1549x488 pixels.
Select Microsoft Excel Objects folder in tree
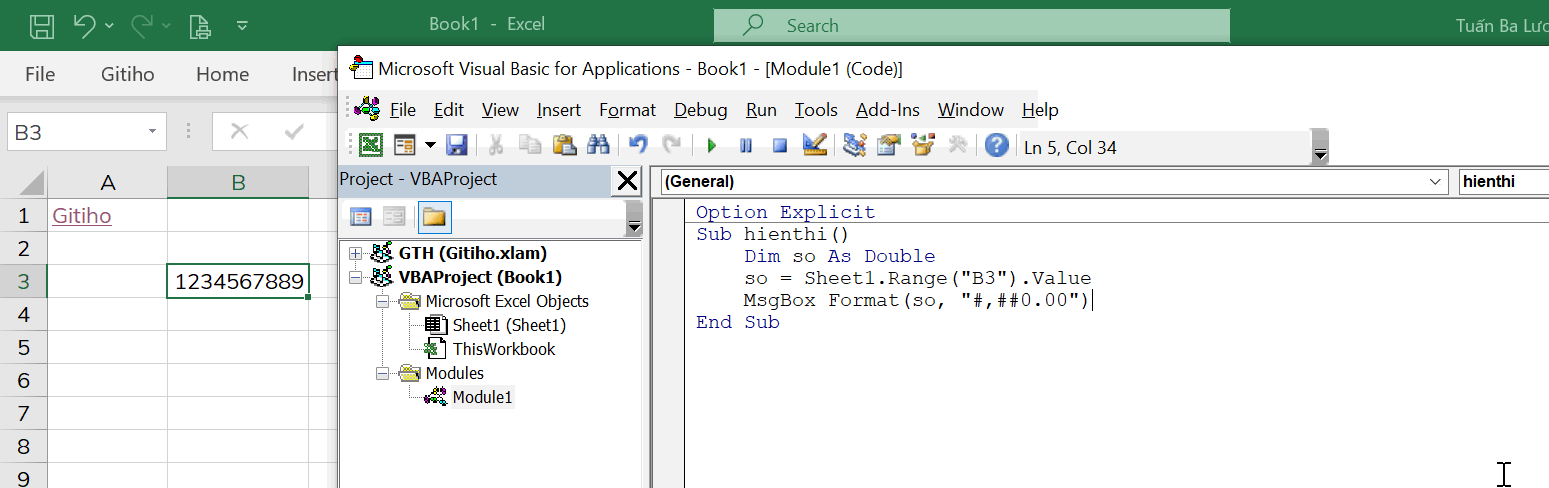(x=507, y=301)
